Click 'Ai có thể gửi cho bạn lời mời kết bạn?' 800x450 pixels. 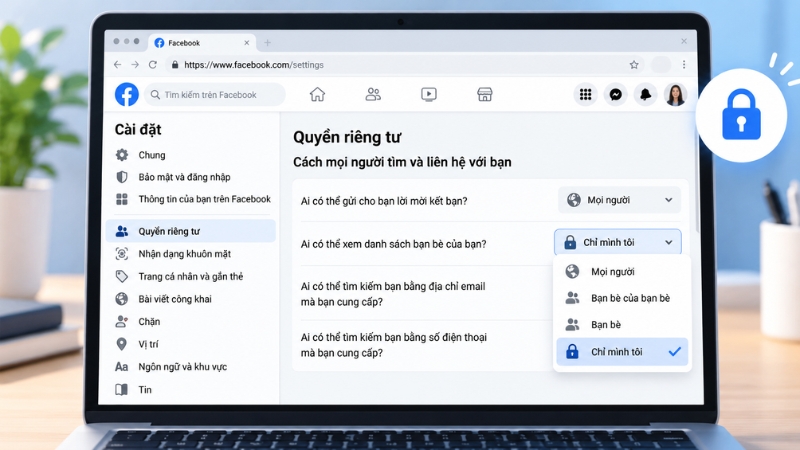tap(384, 201)
